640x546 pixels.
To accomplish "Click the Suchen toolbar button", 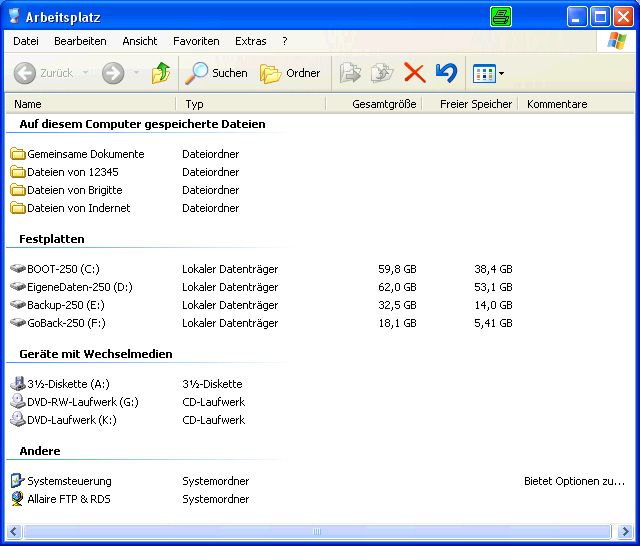I will click(x=217, y=73).
